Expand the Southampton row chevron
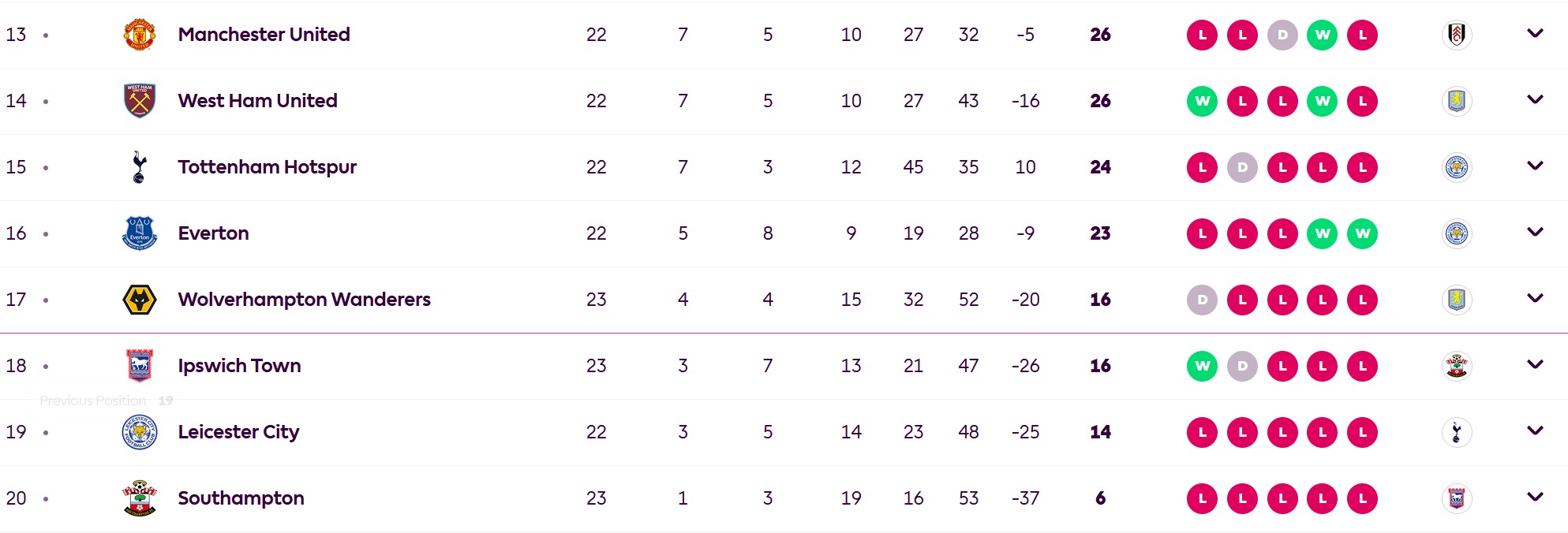This screenshot has width=1568, height=533. (x=1535, y=497)
